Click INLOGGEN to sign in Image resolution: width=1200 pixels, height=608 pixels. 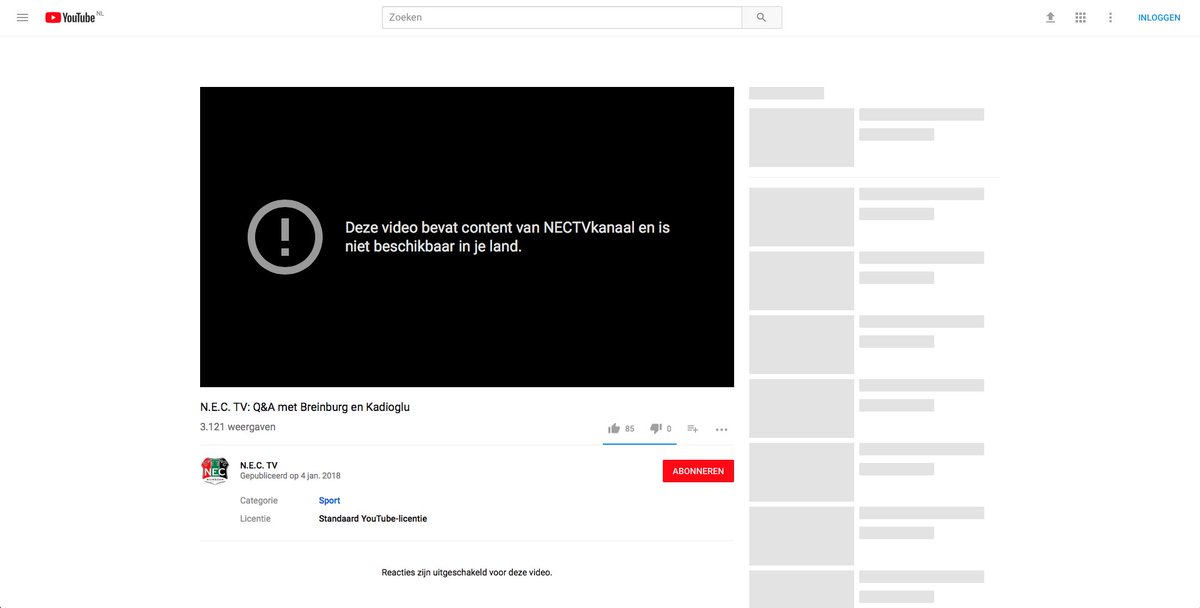tap(1159, 18)
